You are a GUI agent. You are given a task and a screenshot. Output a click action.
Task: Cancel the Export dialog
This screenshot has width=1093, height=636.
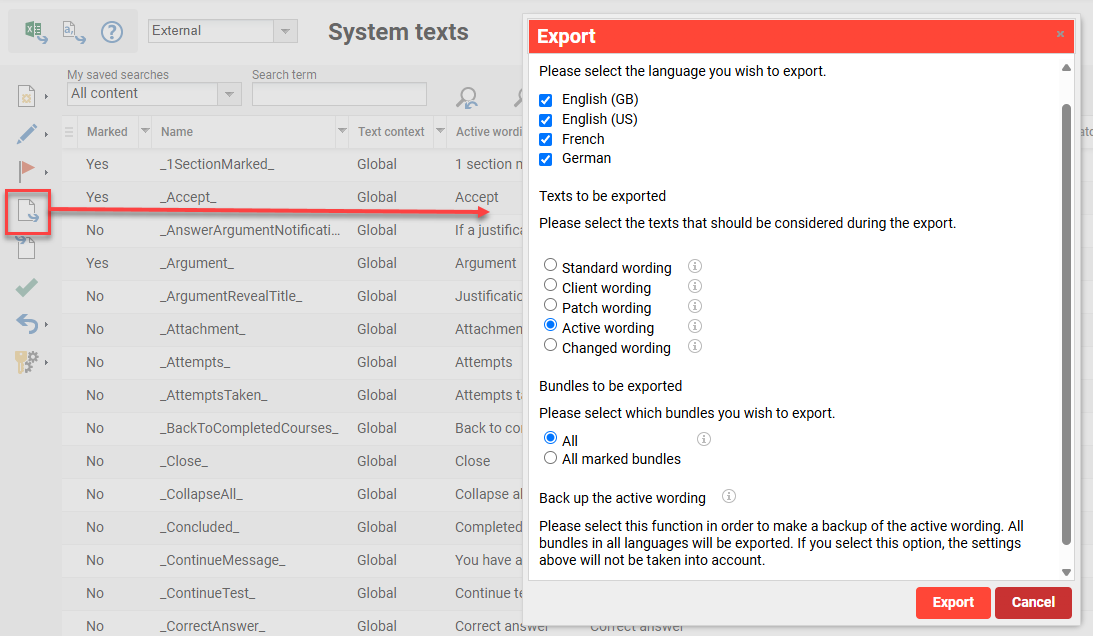[1033, 602]
